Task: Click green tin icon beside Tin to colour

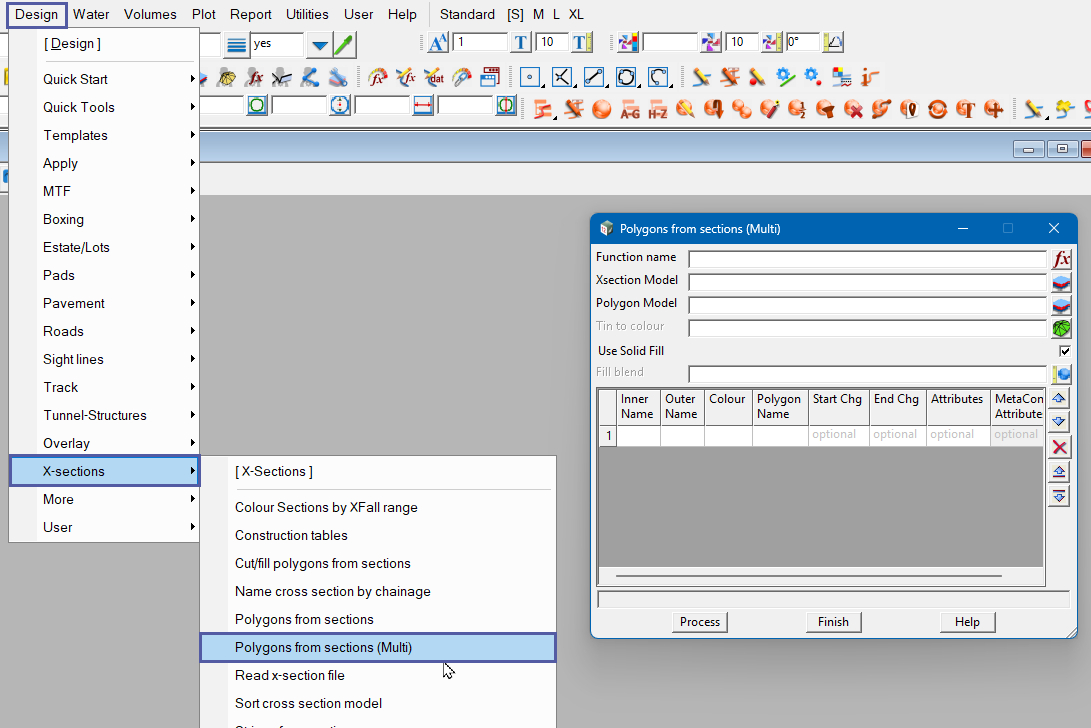Action: coord(1061,328)
